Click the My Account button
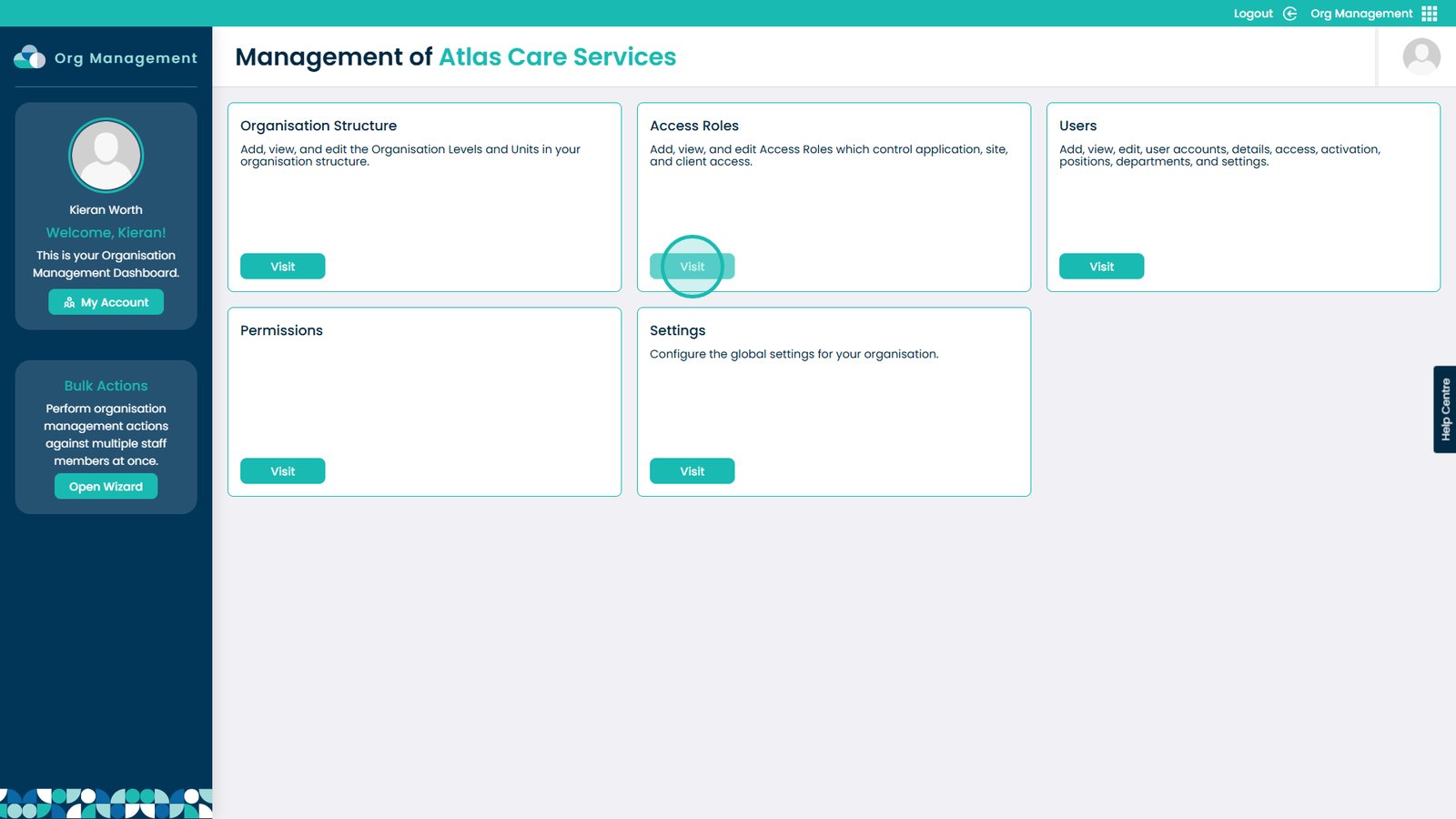 (106, 302)
